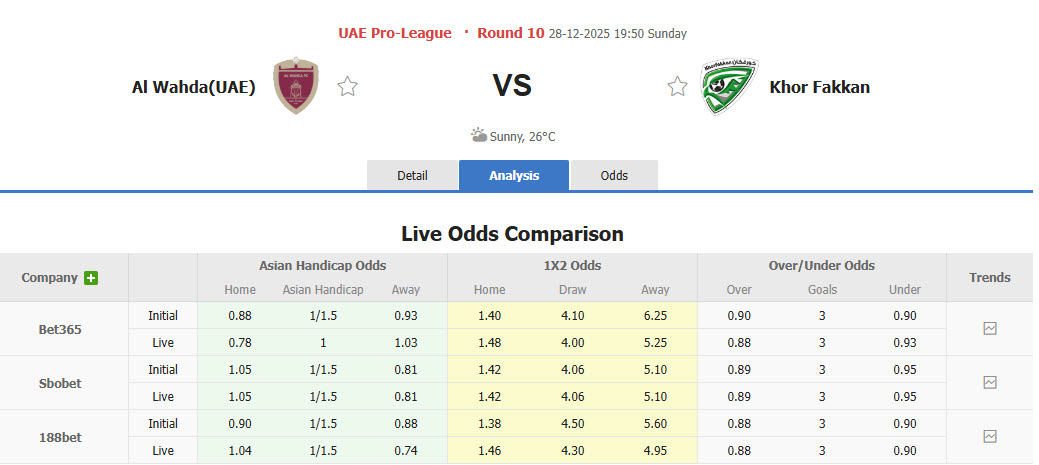Image resolution: width=1039 pixels, height=465 pixels.
Task: Switch to the Detail tab
Action: coord(412,175)
